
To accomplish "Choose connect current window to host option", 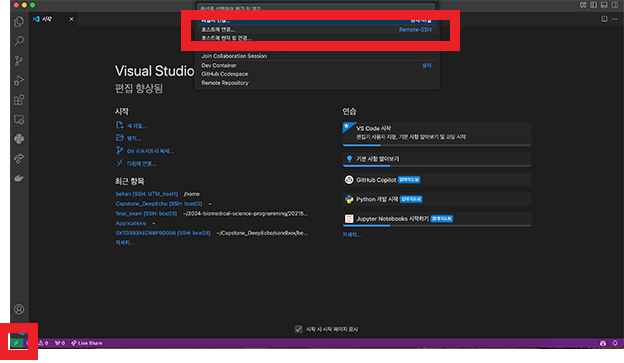I will click(317, 38).
